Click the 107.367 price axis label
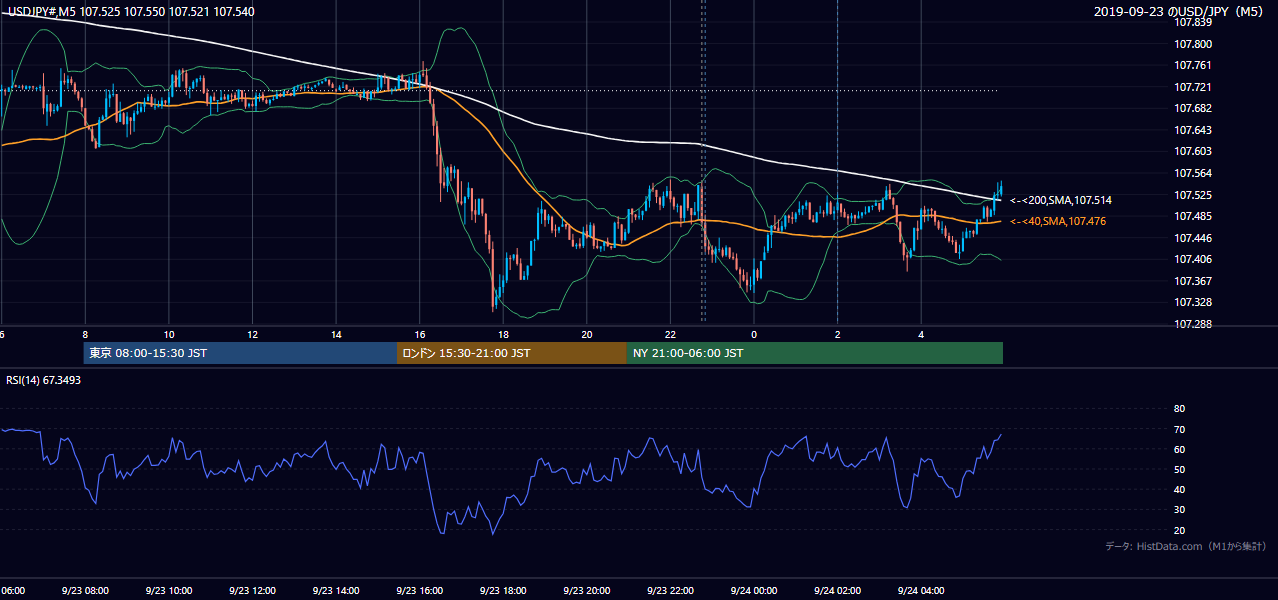Image resolution: width=1278 pixels, height=600 pixels. tap(1193, 281)
